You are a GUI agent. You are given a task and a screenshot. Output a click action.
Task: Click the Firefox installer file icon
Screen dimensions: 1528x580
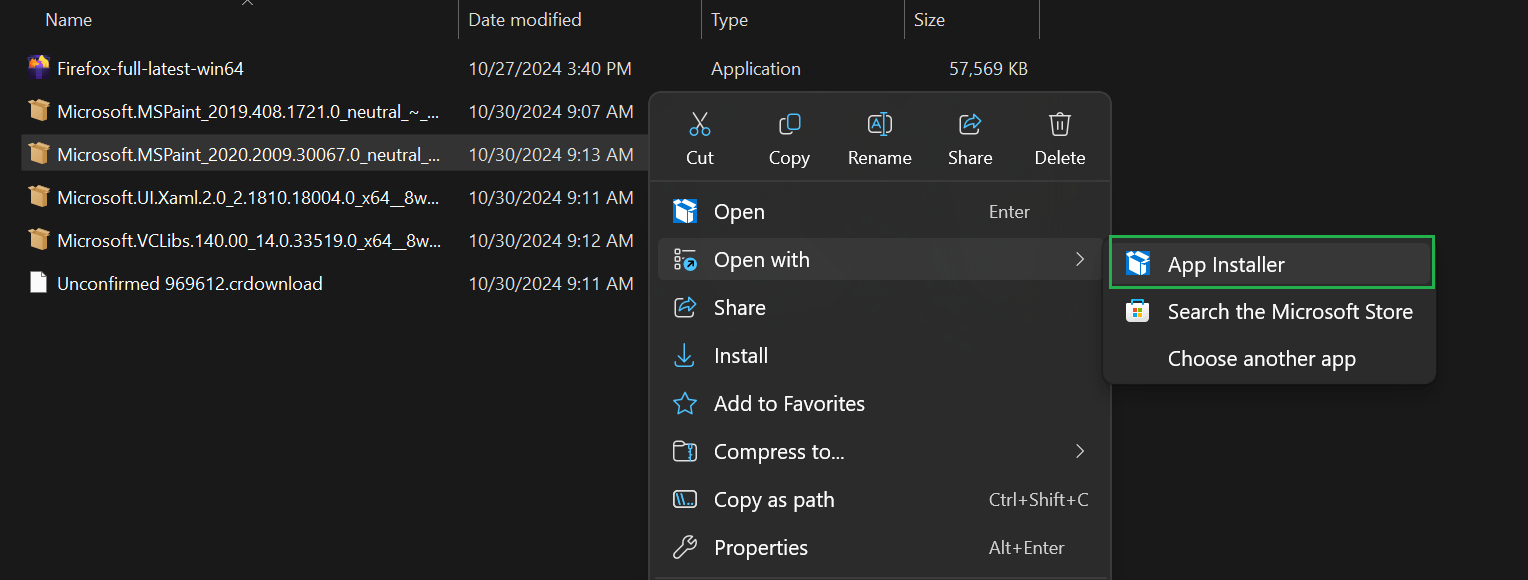[x=39, y=68]
